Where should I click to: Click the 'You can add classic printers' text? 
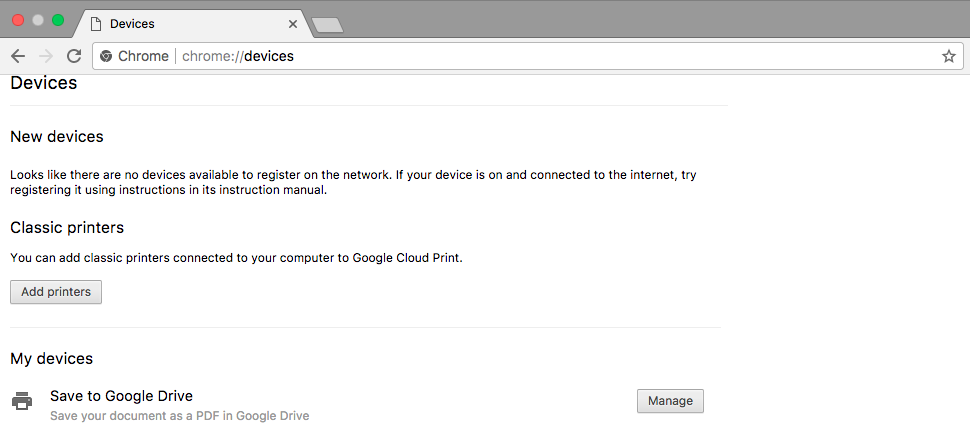click(x=236, y=257)
